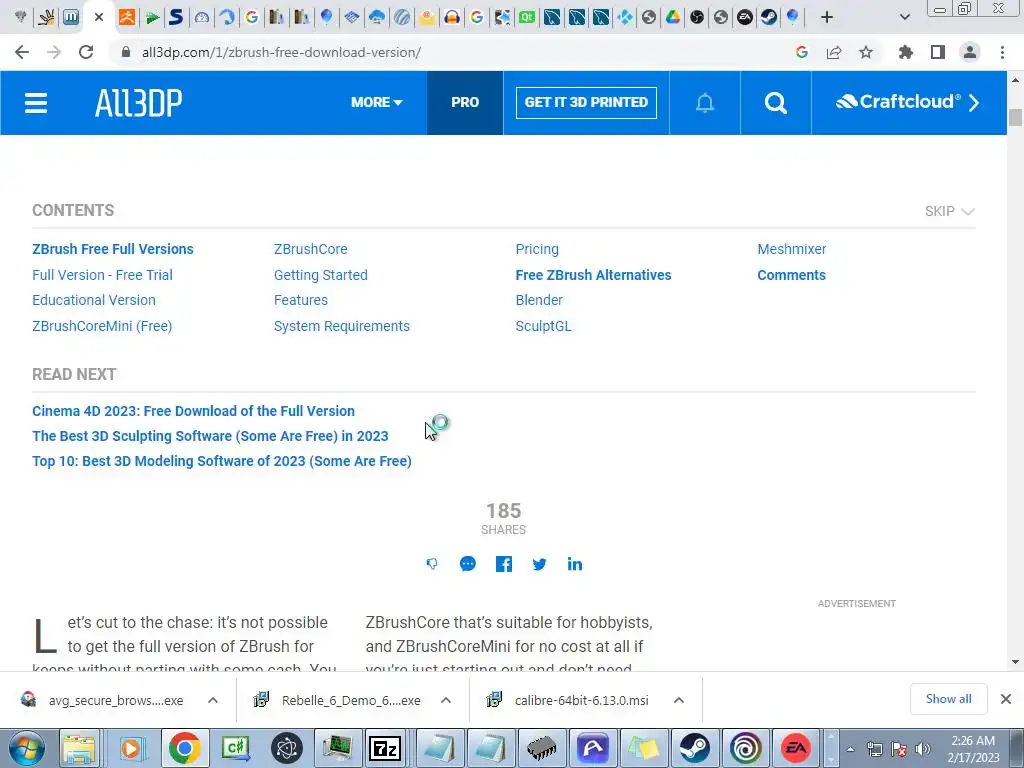Viewport: 1024px width, 768px height.
Task: Click the volume icon in system tray
Action: (922, 750)
